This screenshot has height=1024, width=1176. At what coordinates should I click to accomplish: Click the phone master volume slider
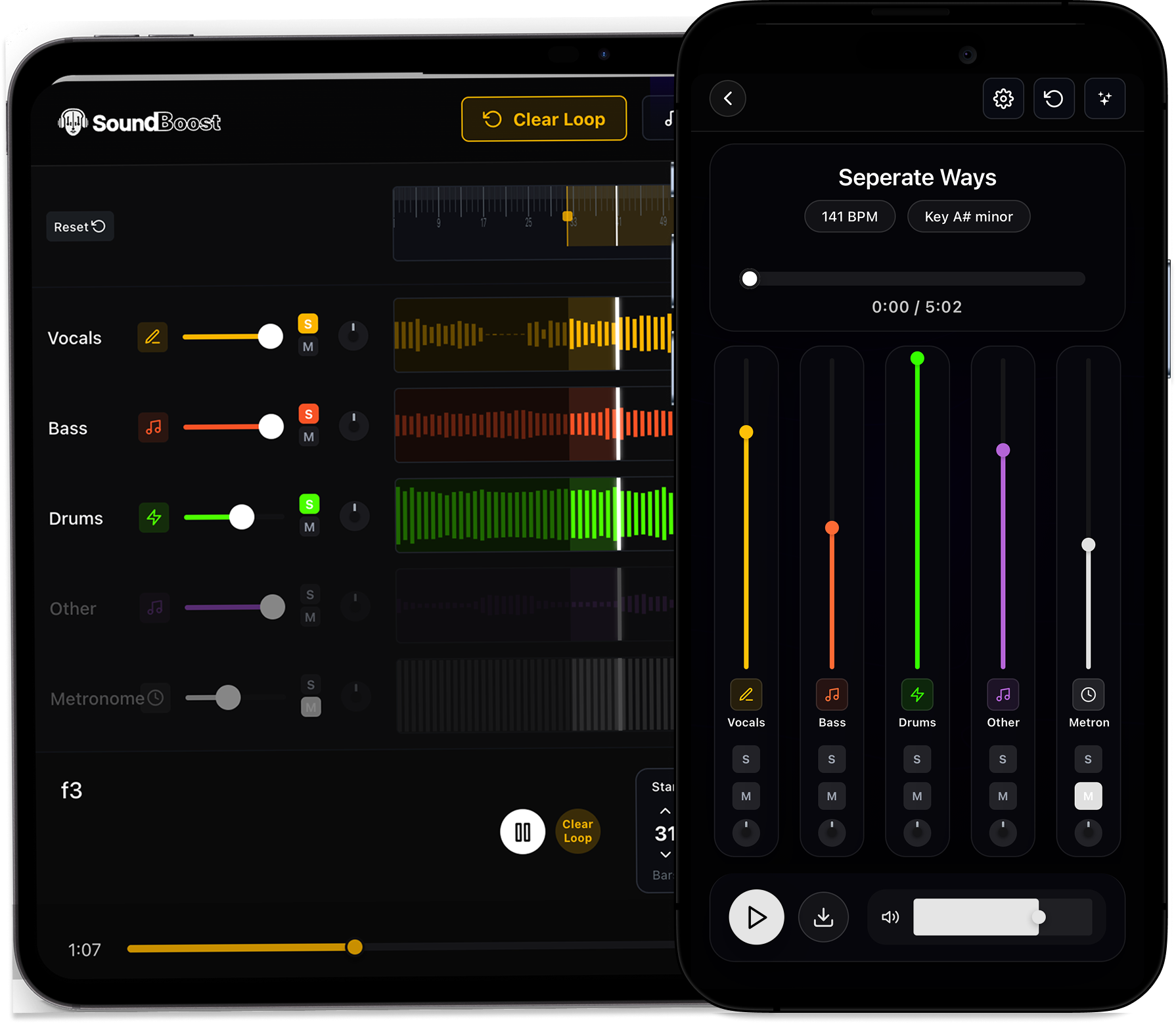(1003, 917)
